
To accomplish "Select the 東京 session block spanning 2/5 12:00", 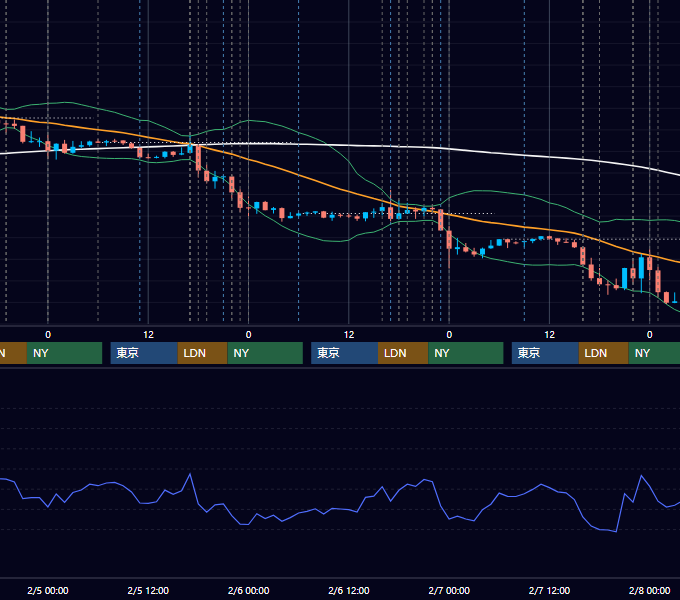I will [144, 353].
